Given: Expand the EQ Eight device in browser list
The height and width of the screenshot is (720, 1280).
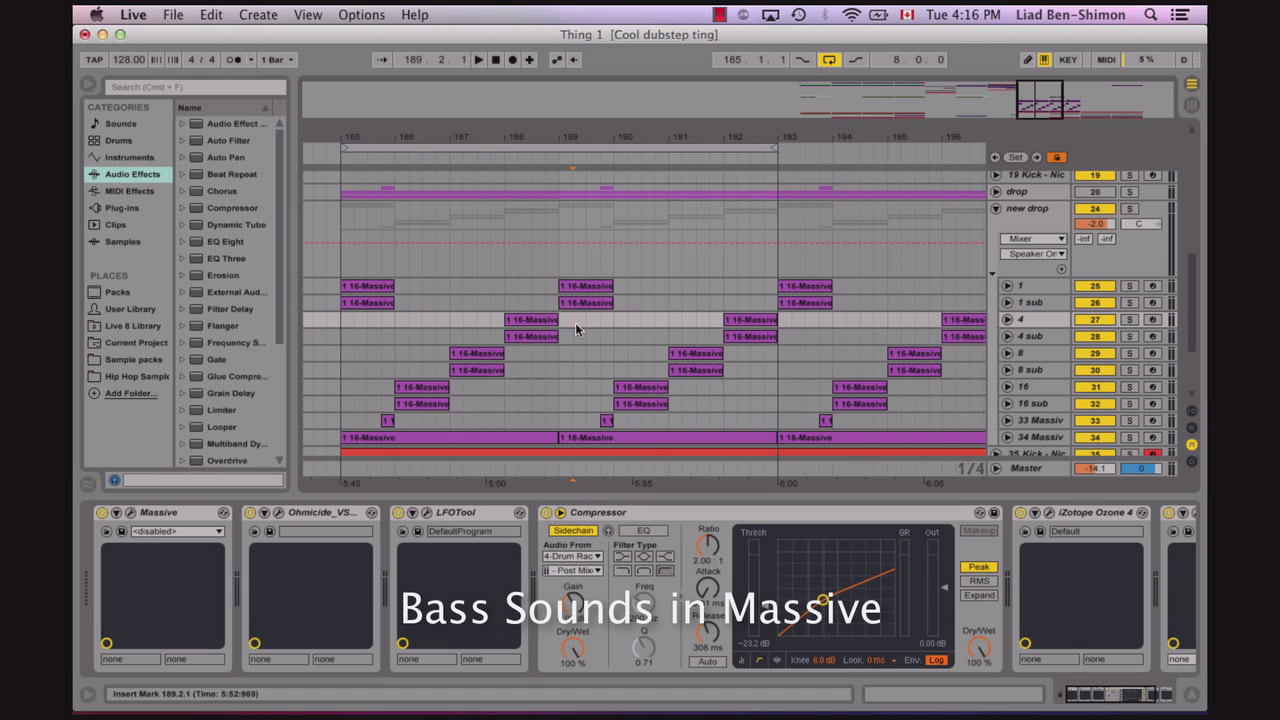Looking at the screenshot, I should point(182,242).
